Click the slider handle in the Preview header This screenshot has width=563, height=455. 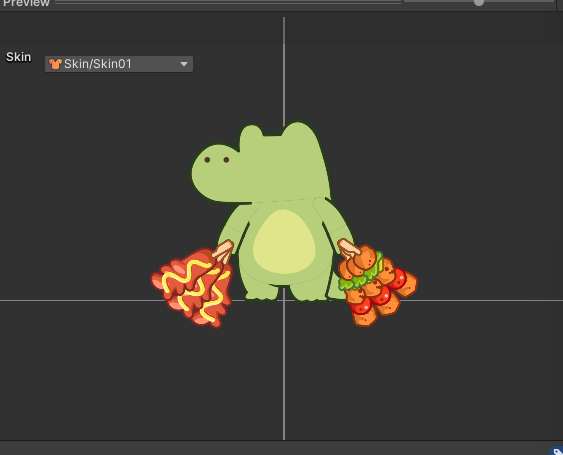click(479, 3)
